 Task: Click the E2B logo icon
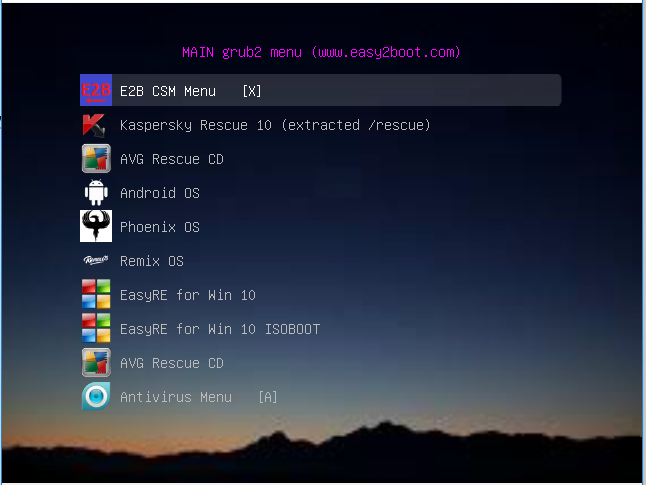click(96, 90)
